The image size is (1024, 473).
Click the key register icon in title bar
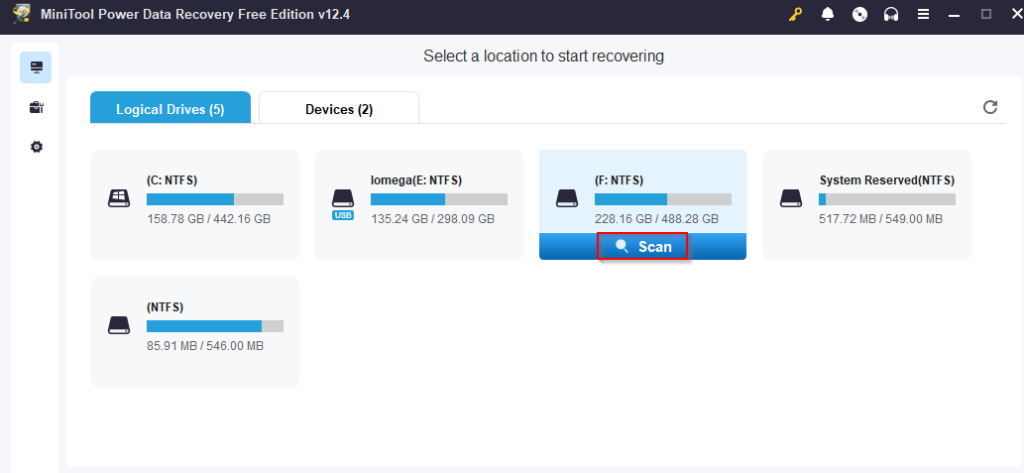click(795, 14)
